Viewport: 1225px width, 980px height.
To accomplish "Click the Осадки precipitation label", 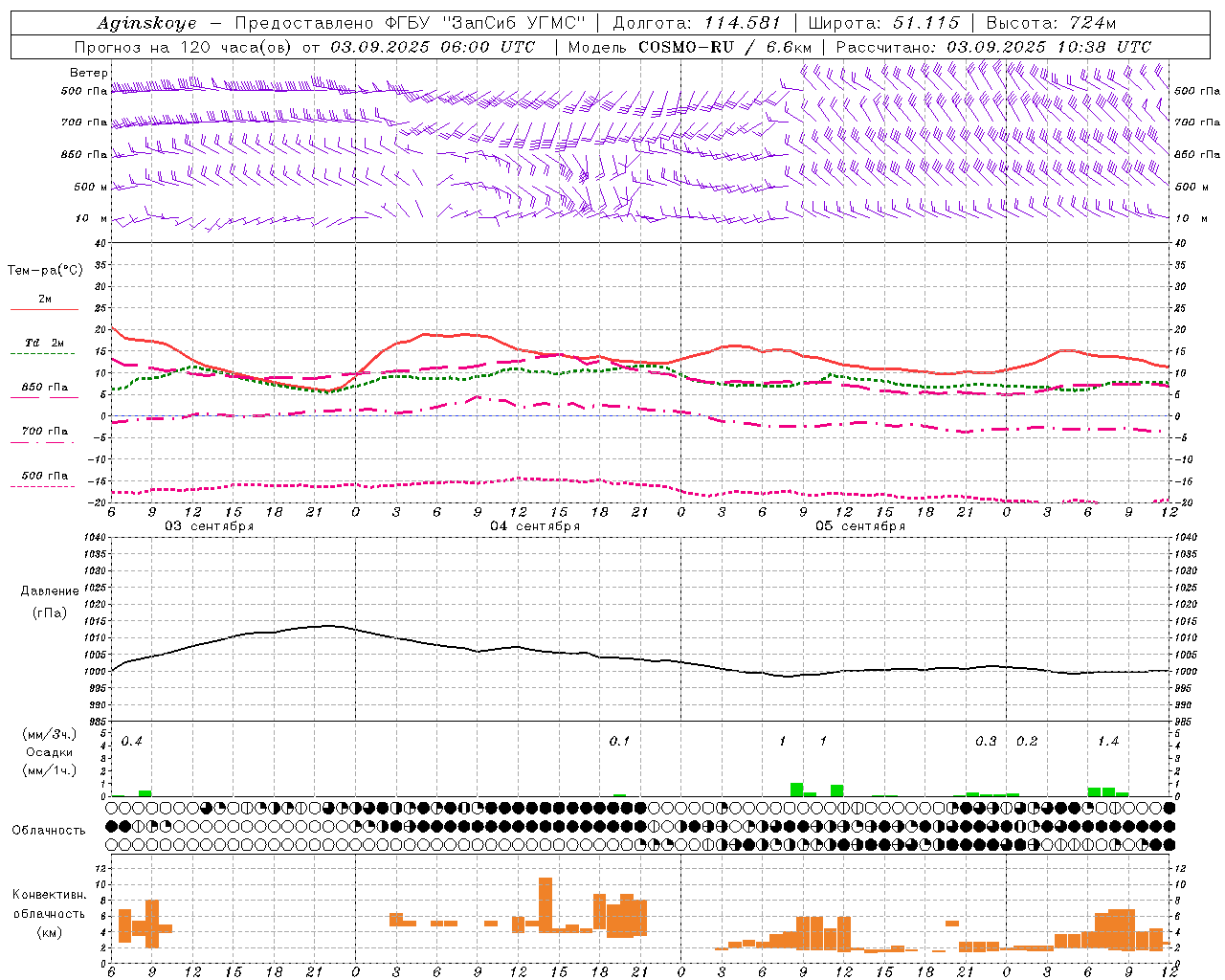I will coord(50,752).
